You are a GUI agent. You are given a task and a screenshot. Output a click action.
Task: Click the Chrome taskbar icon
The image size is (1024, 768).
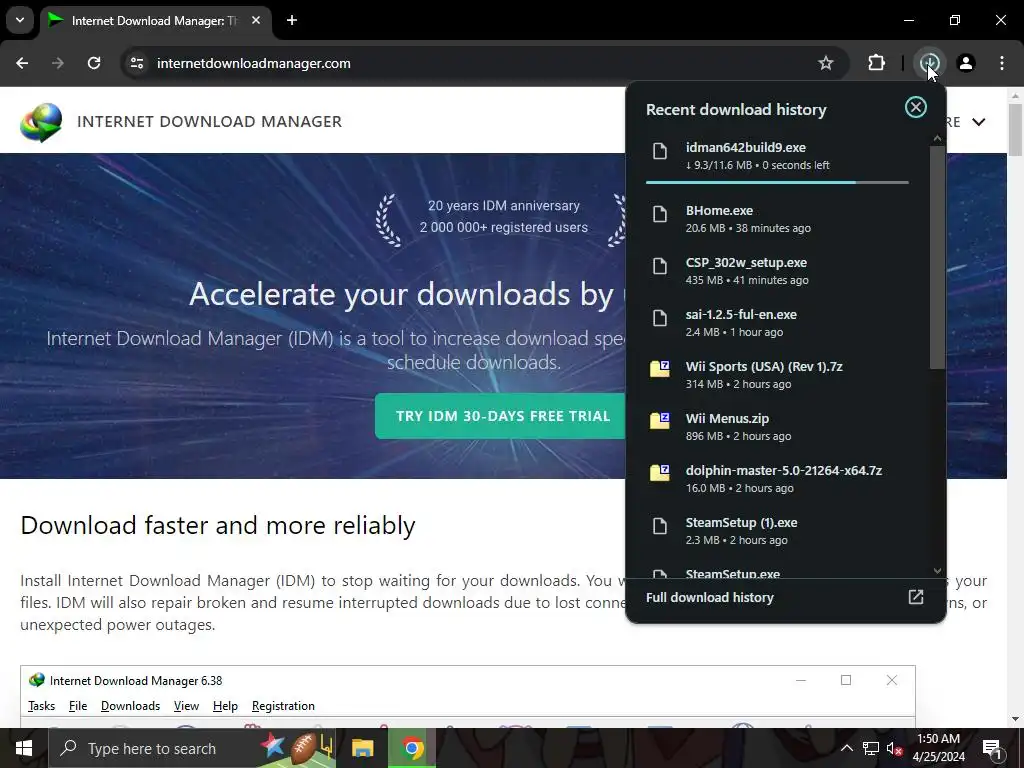[412, 748]
